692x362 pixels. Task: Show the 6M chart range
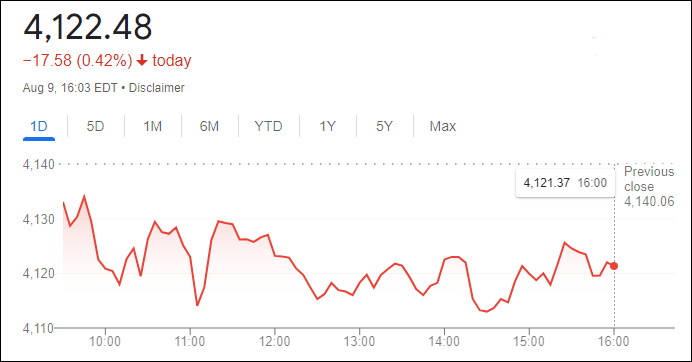pos(209,127)
